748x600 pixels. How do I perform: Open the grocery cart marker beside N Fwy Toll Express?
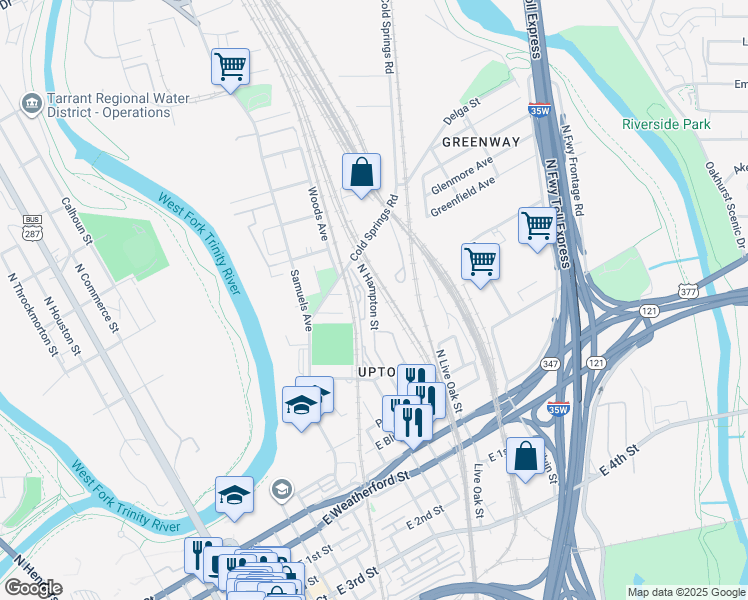click(538, 228)
